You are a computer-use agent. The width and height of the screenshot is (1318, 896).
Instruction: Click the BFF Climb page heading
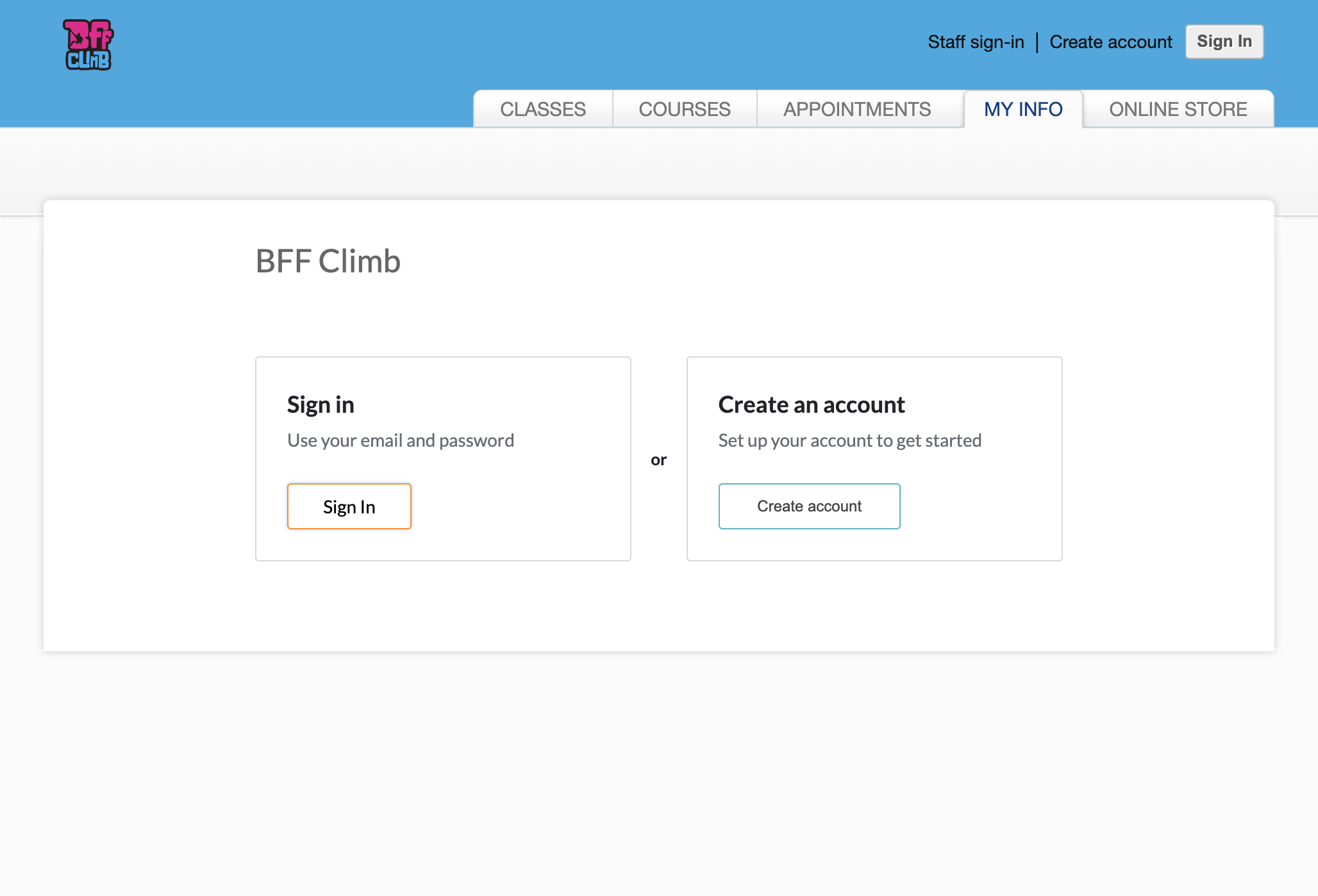[x=328, y=261]
